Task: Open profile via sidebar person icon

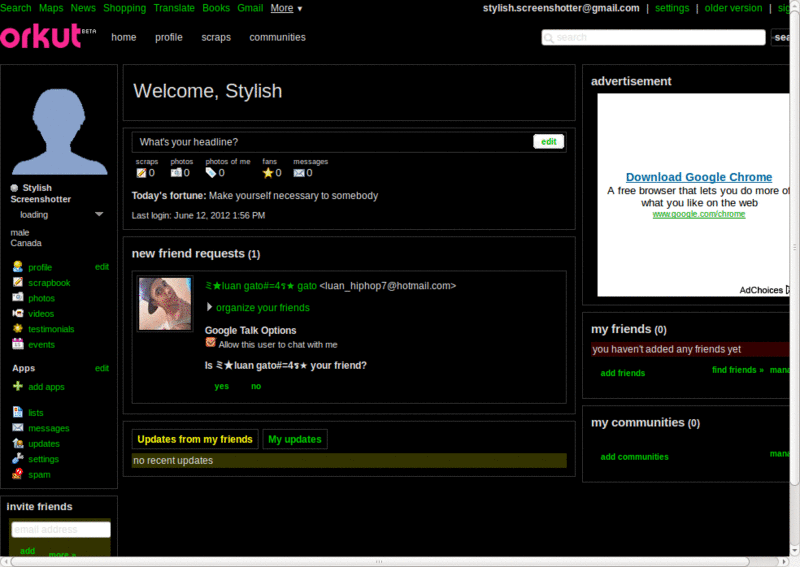Action: tap(18, 266)
